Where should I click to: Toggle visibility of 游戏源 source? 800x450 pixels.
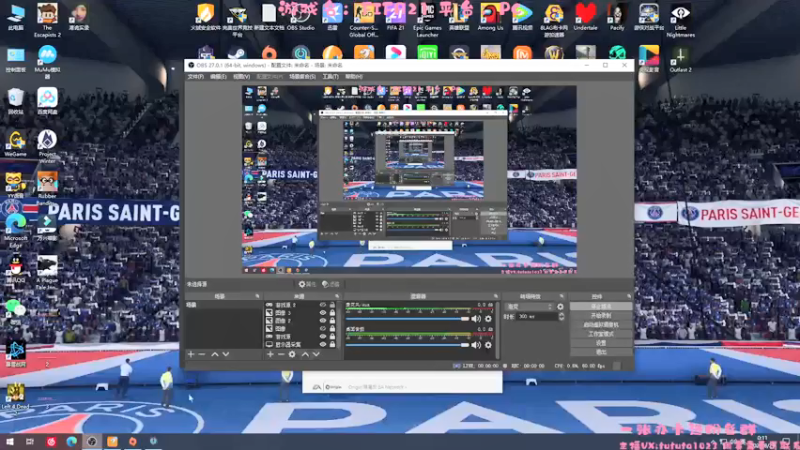tap(322, 336)
